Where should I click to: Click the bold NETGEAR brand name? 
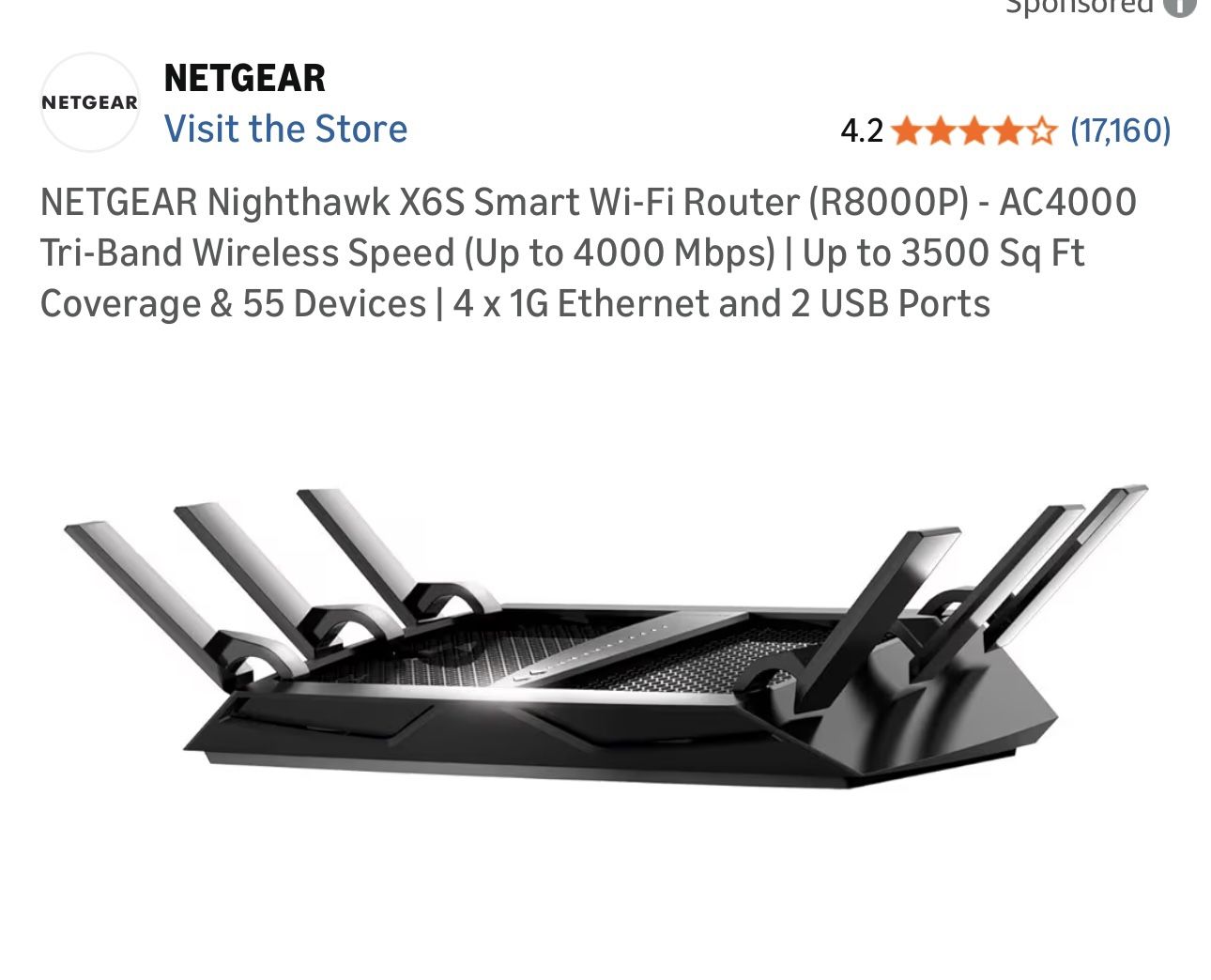click(244, 78)
